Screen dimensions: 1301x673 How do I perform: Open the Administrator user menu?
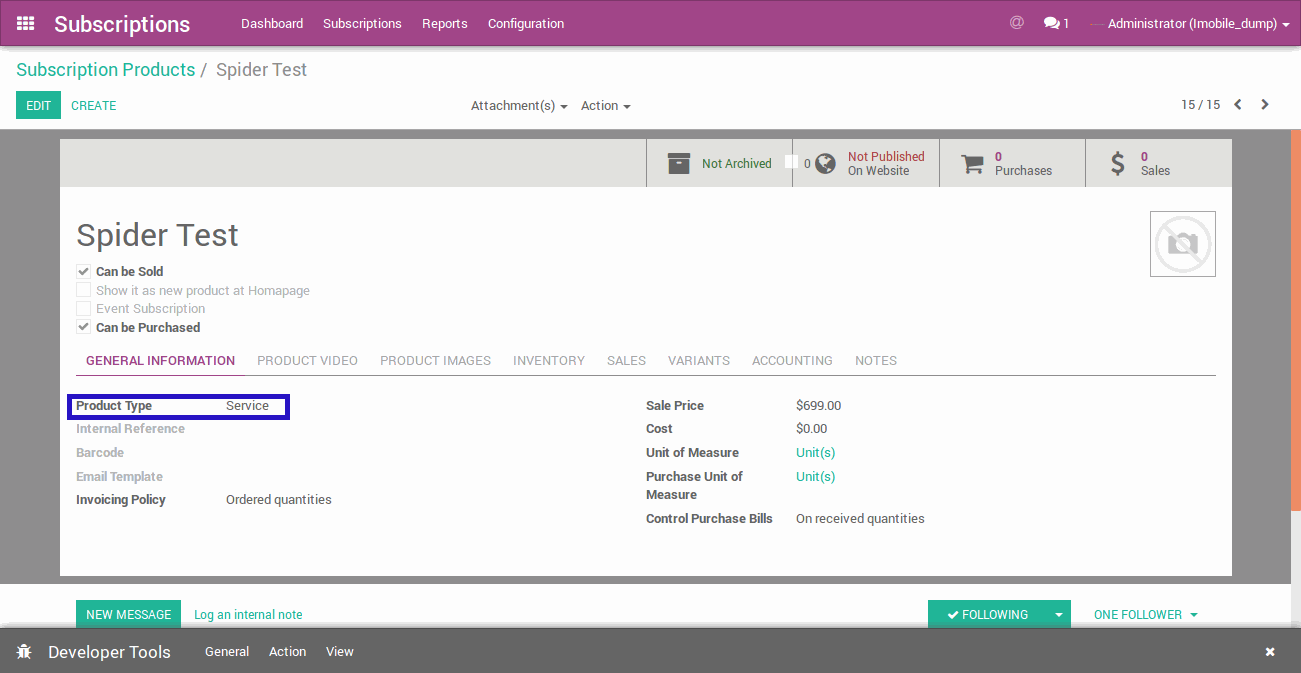click(1197, 23)
